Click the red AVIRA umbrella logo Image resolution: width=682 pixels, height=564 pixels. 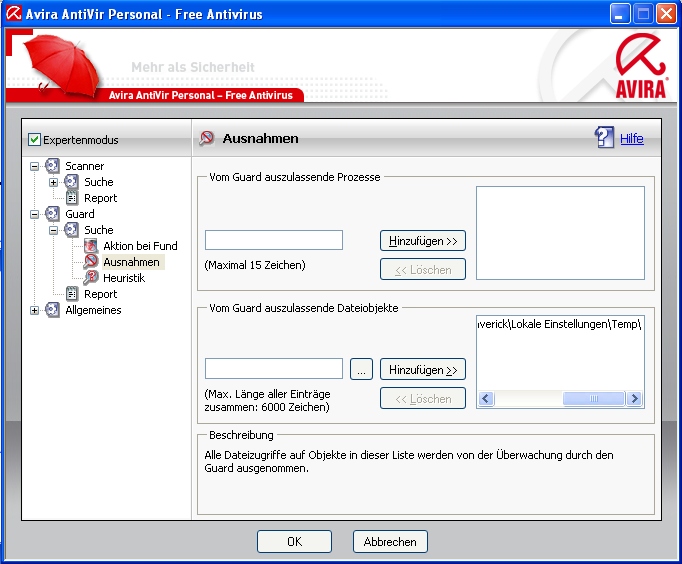click(641, 65)
